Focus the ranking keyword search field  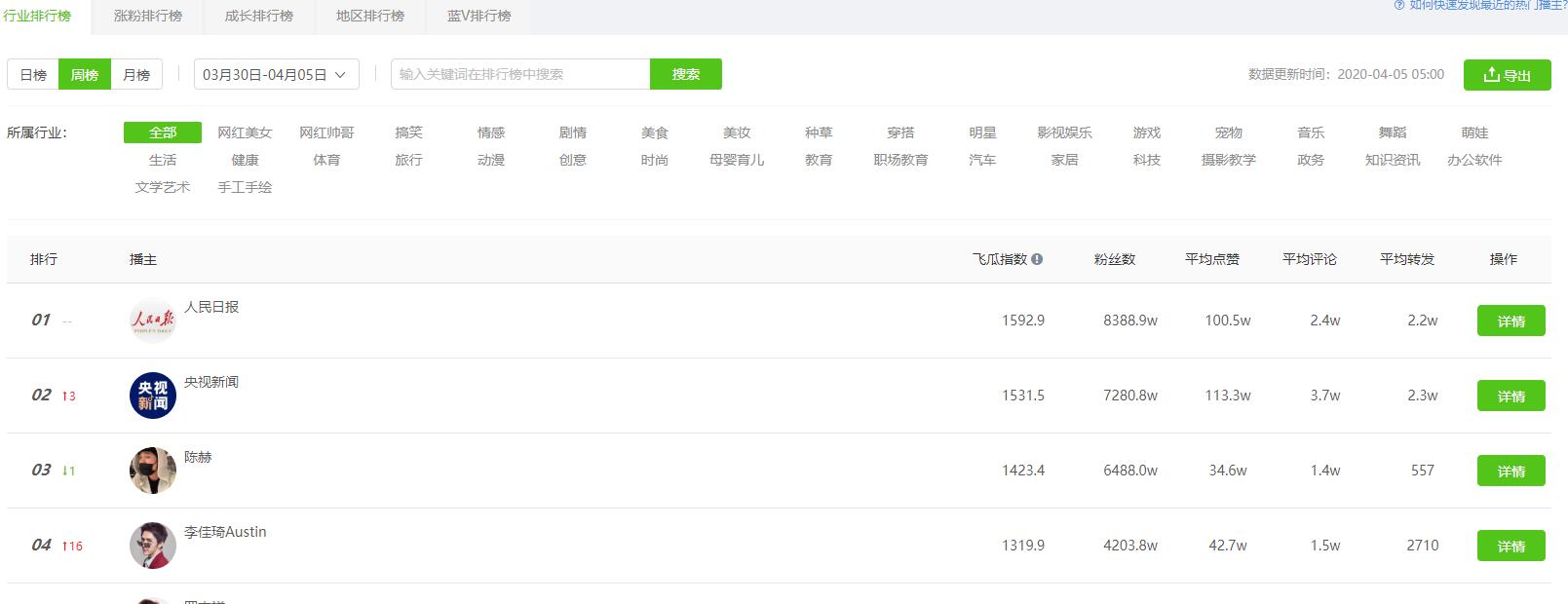520,74
